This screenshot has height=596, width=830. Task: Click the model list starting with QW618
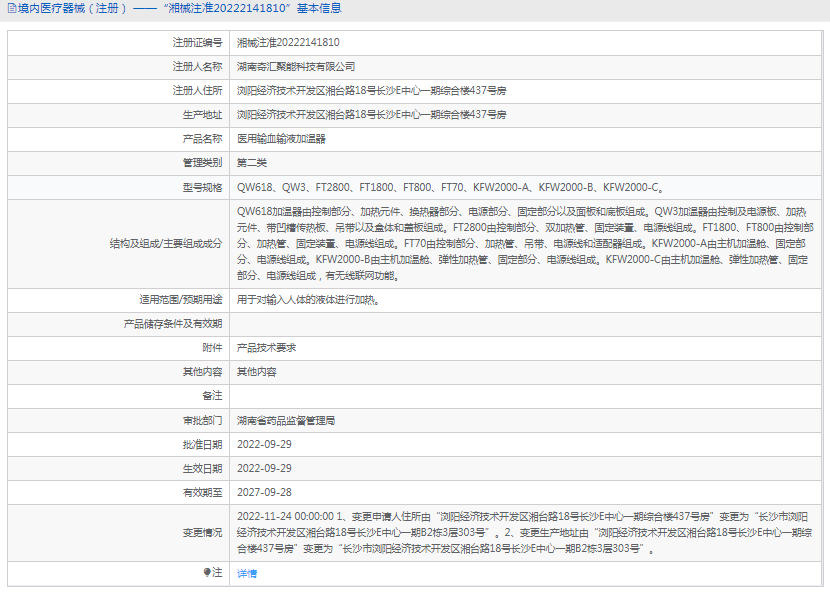coord(450,187)
